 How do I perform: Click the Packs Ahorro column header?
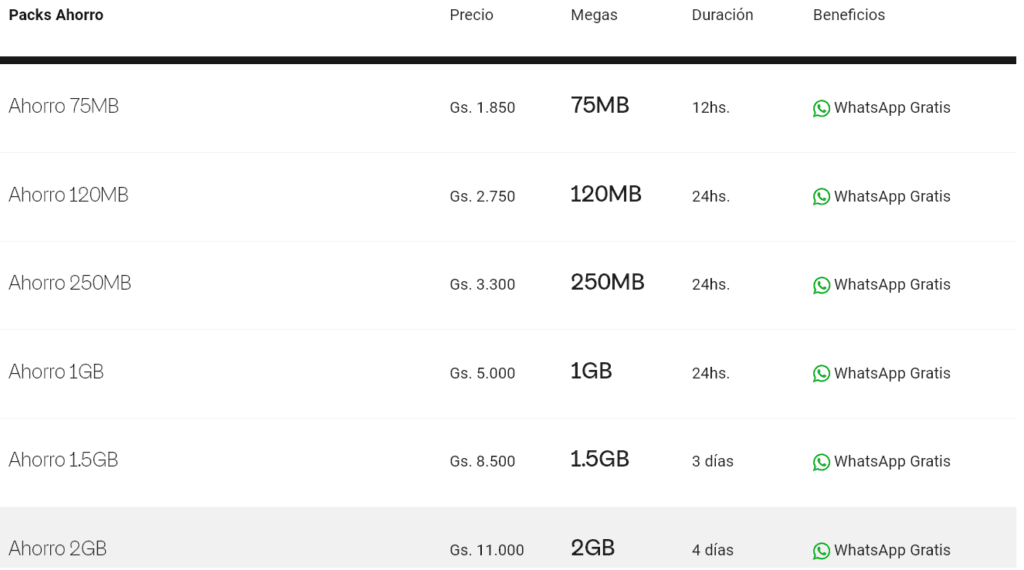pyautogui.click(x=56, y=15)
